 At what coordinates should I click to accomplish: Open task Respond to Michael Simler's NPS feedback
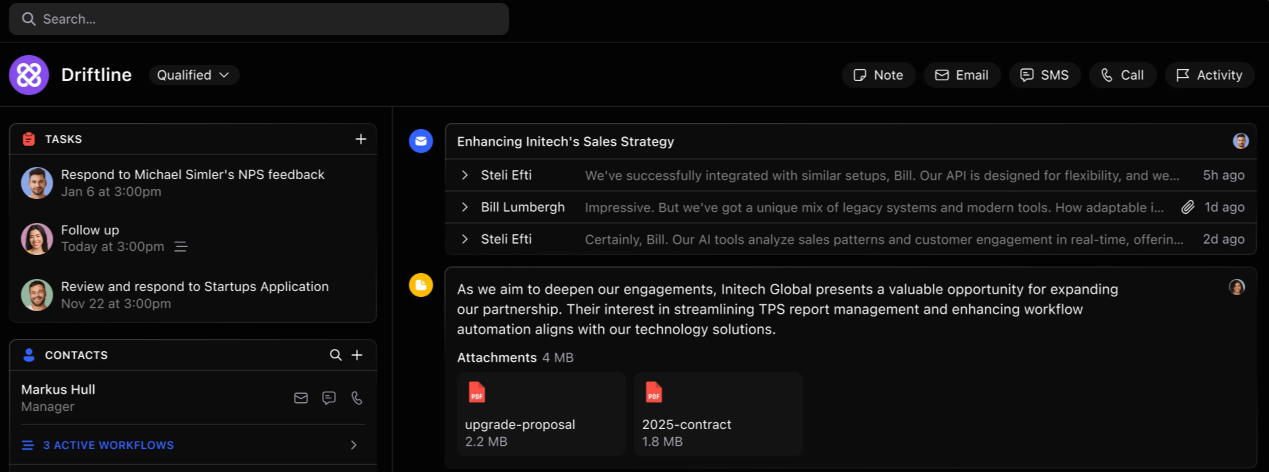192,175
